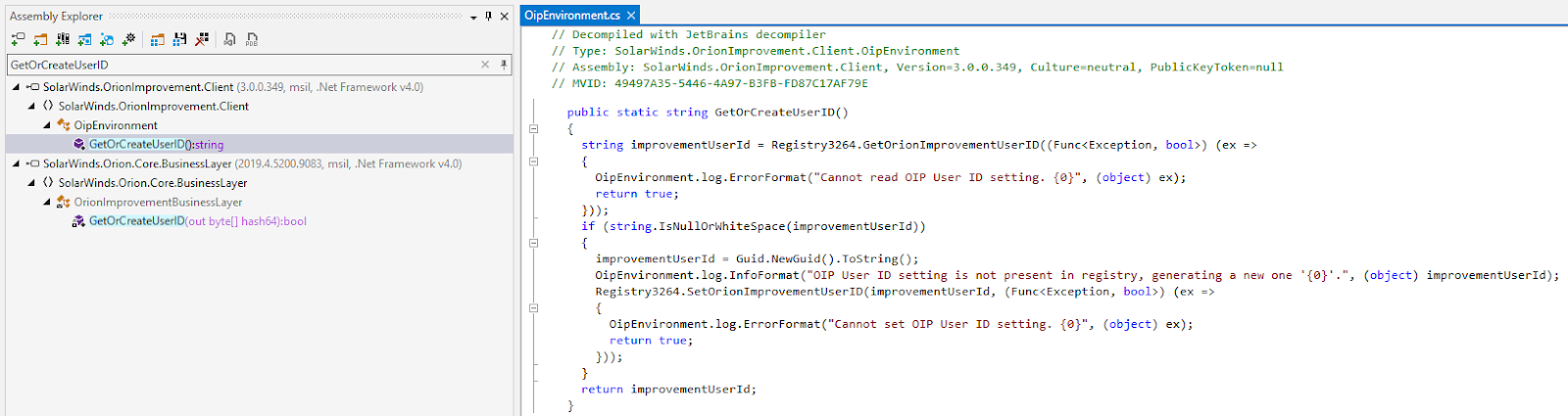Image resolution: width=1568 pixels, height=416 pixels.
Task: Collapse the OipEnvironment class node
Action: click(x=47, y=125)
